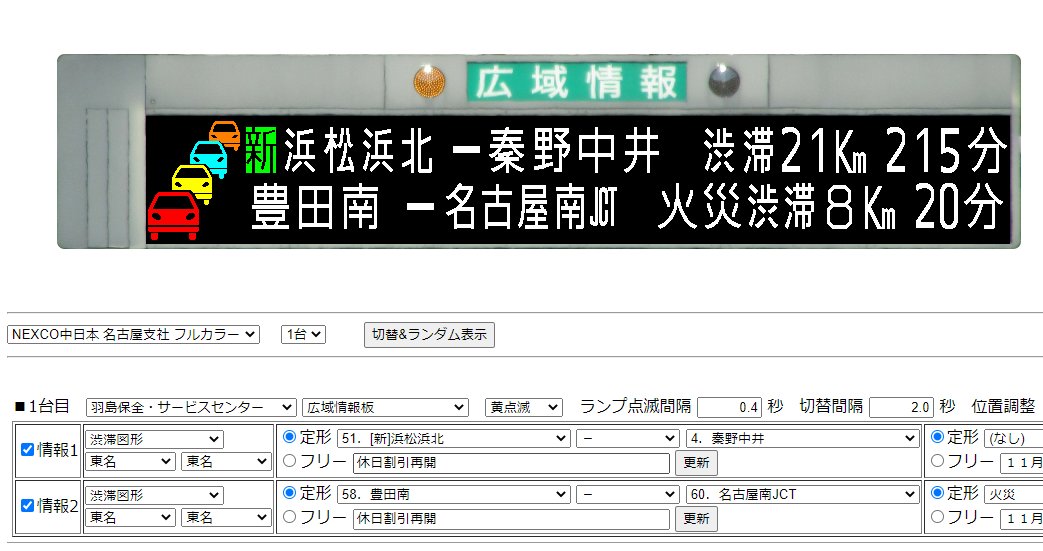
Task: Click 更新 button in the 情報1 row
Action: 696,463
